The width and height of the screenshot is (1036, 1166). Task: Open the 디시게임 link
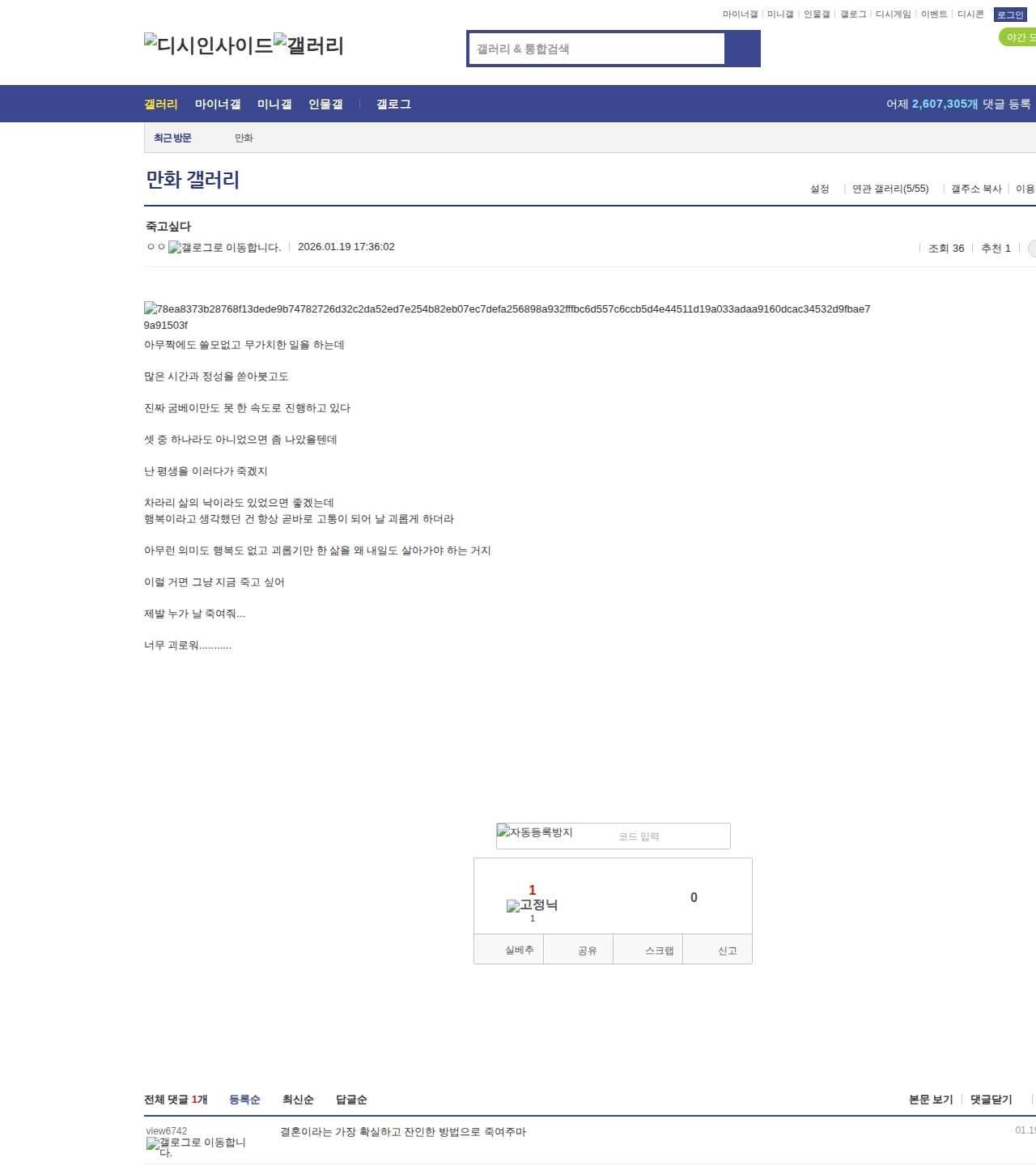pos(894,15)
